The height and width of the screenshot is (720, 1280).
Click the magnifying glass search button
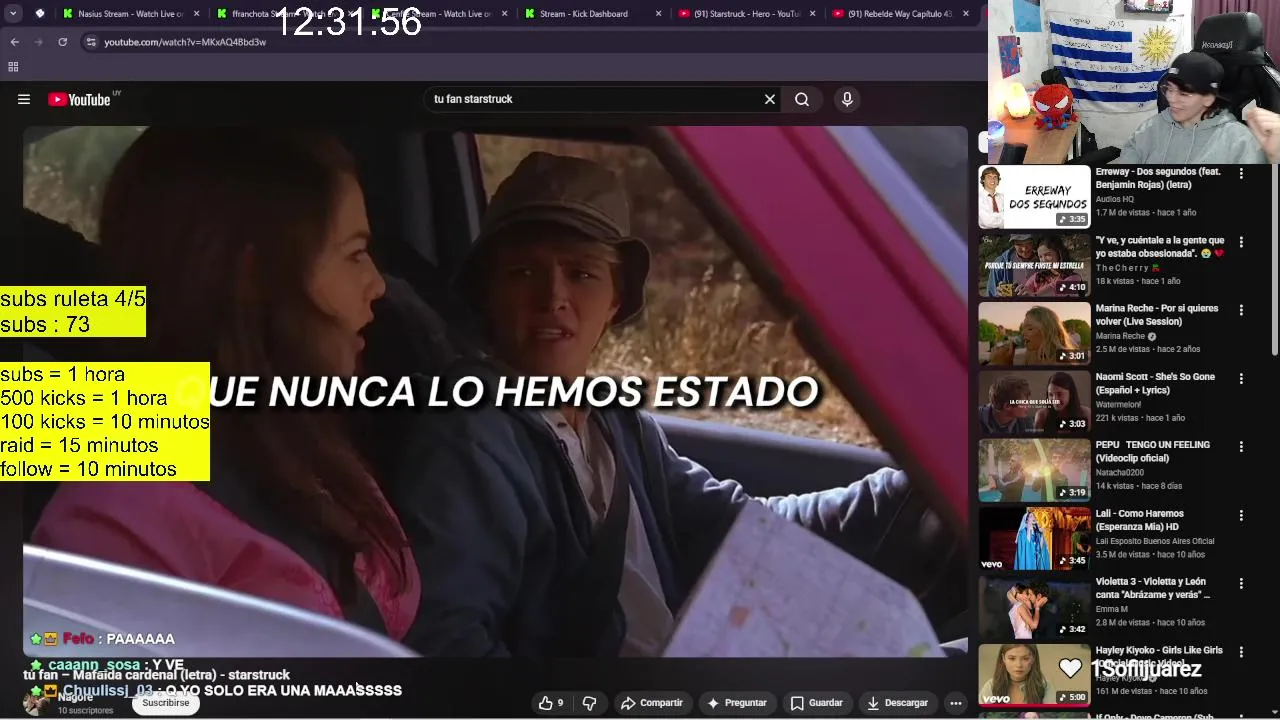pyautogui.click(x=802, y=99)
